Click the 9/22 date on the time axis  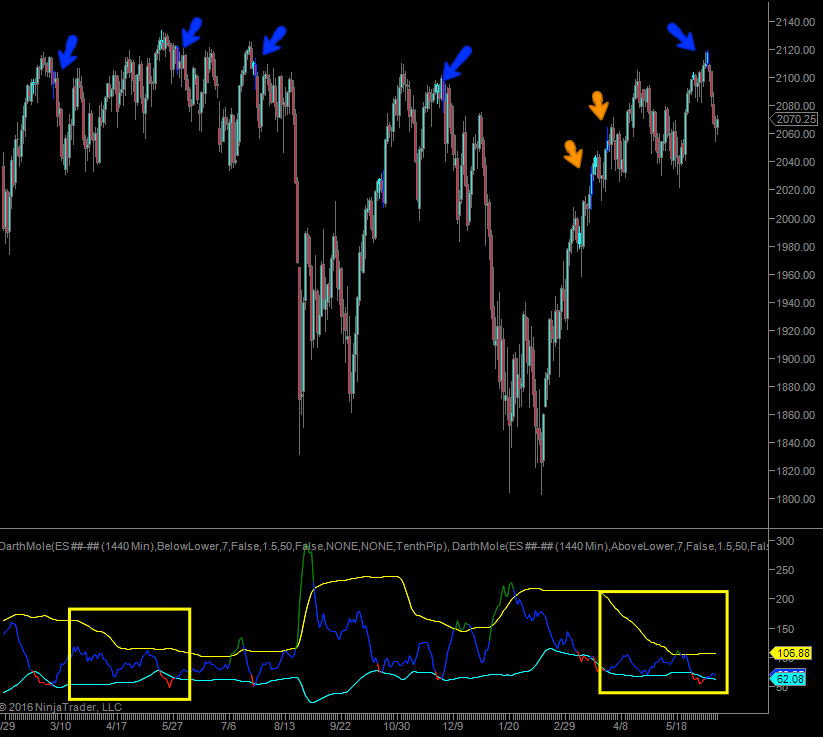pos(340,727)
